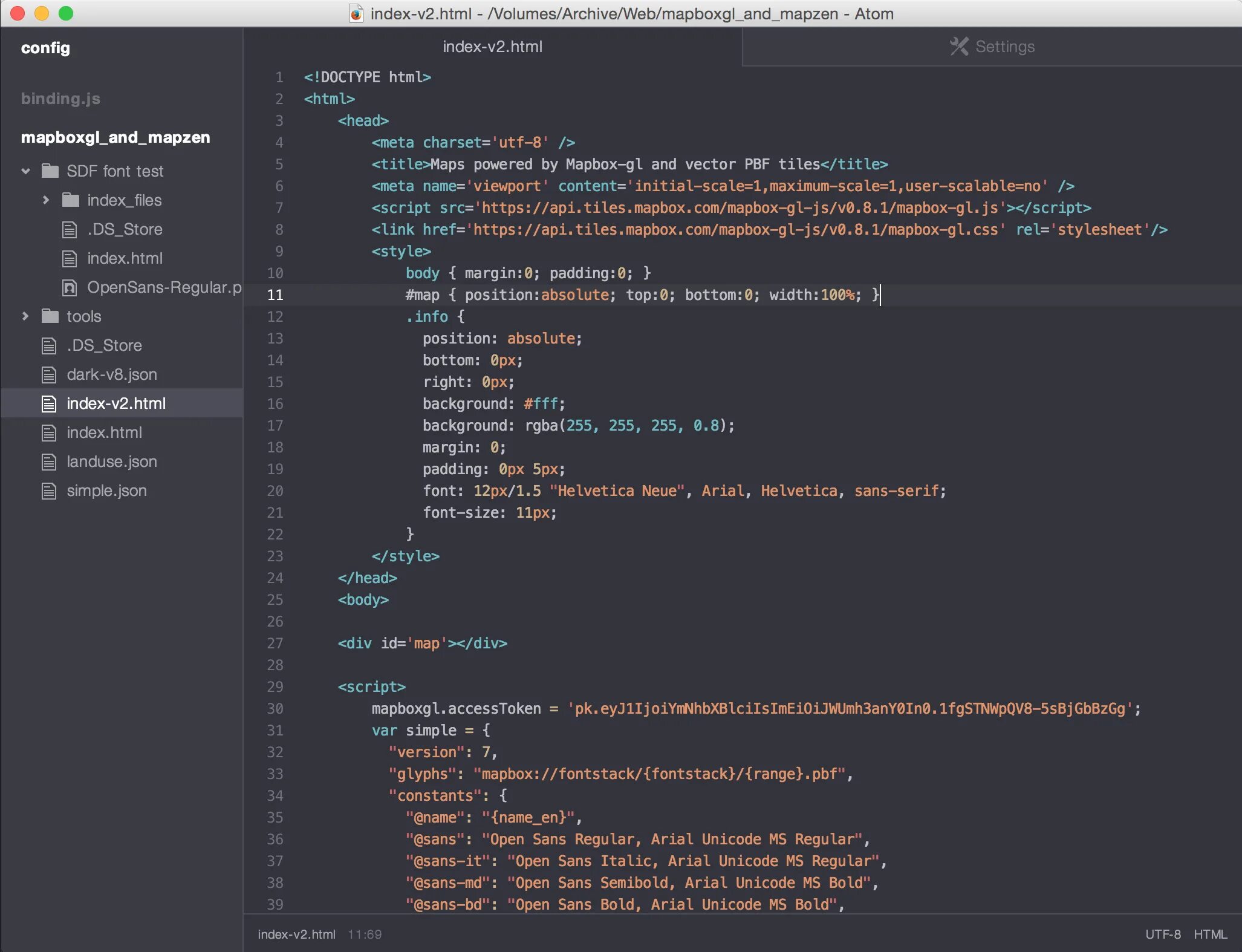Expand the index_files folder chevron
The width and height of the screenshot is (1242, 952).
point(46,200)
